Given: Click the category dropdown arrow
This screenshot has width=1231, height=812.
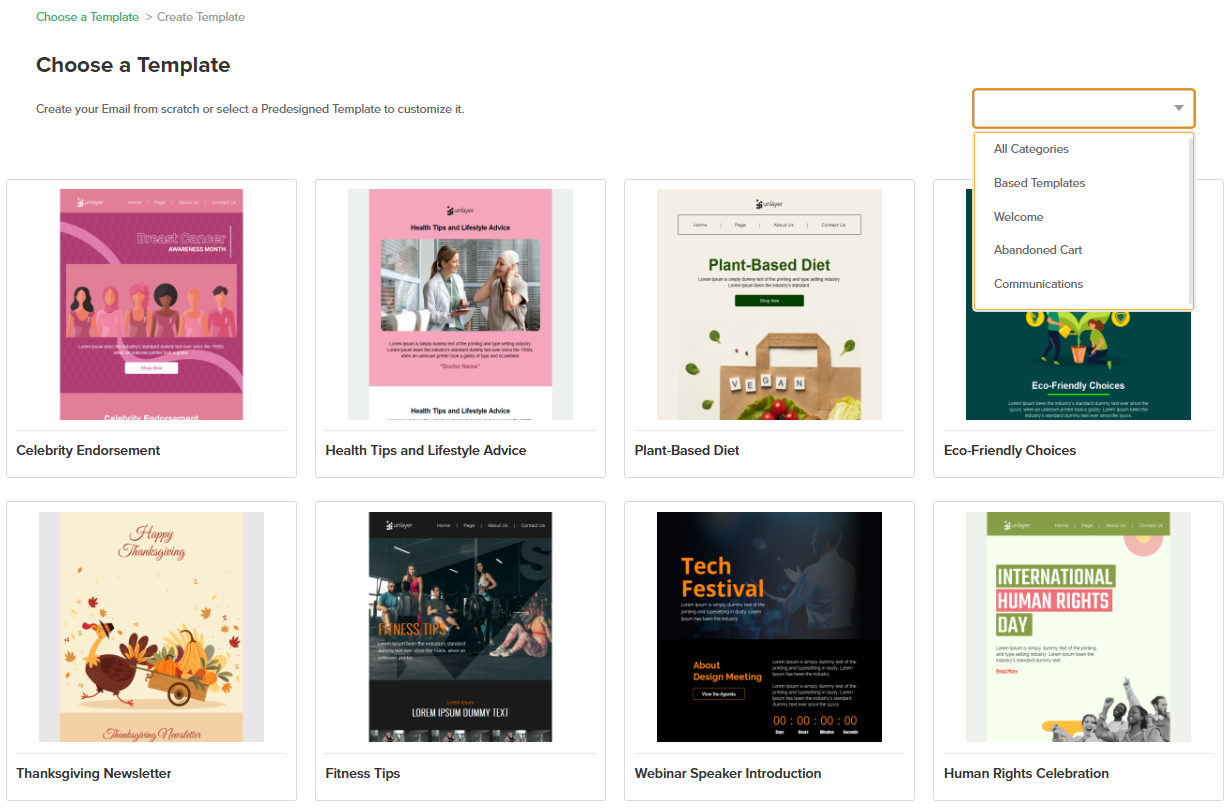Looking at the screenshot, I should click(1178, 108).
